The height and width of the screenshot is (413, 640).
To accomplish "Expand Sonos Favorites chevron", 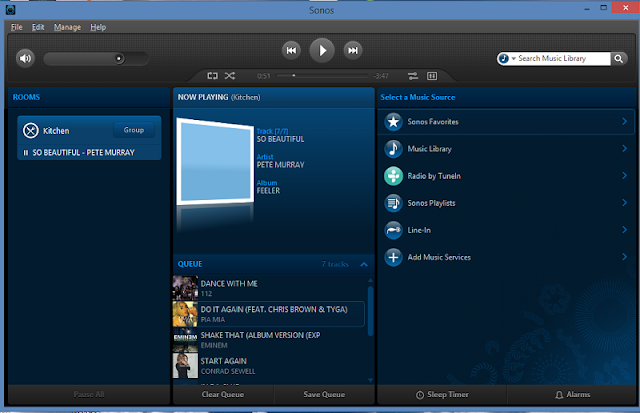I will coord(624,121).
